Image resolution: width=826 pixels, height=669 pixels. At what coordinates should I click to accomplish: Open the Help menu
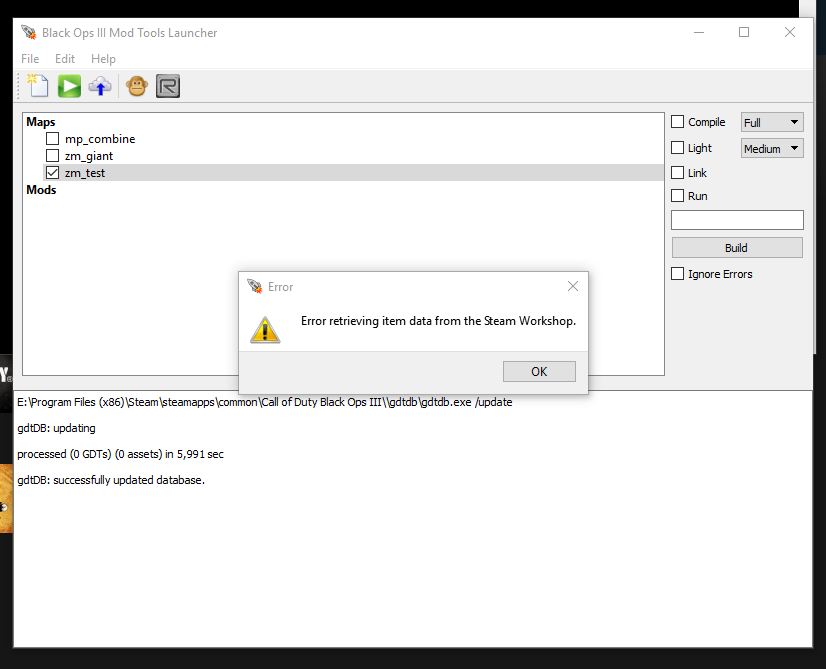pos(103,58)
